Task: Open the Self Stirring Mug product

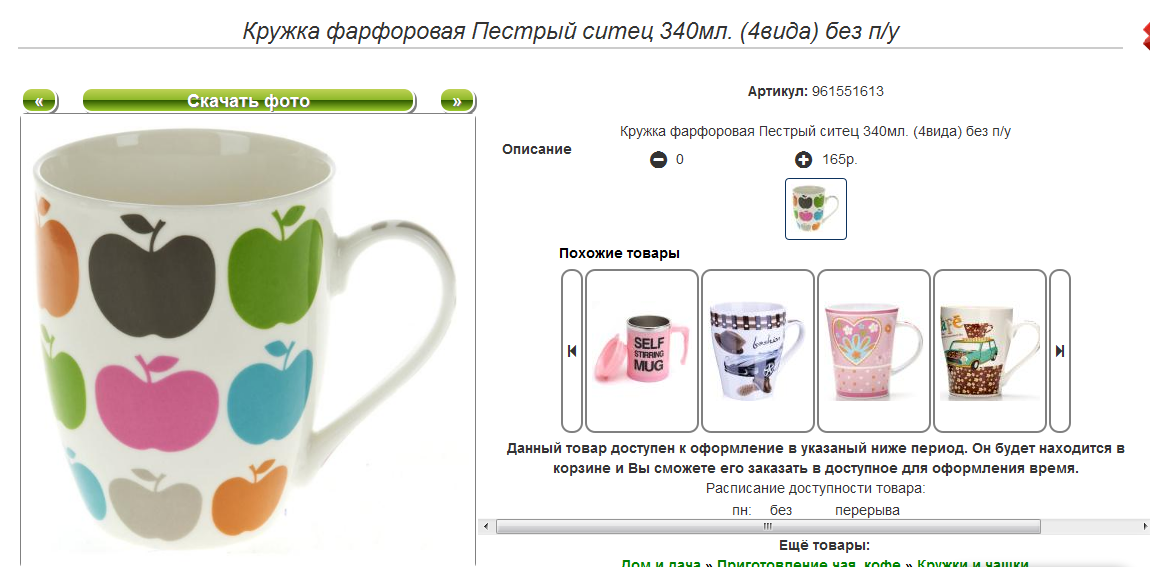Action: [x=642, y=351]
